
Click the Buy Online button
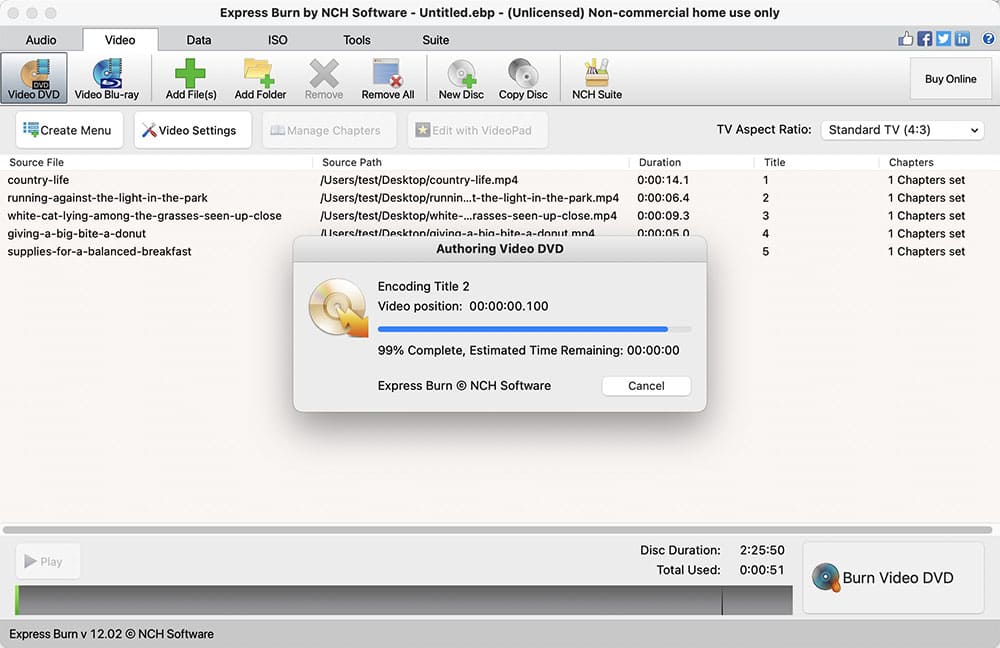coord(949,79)
